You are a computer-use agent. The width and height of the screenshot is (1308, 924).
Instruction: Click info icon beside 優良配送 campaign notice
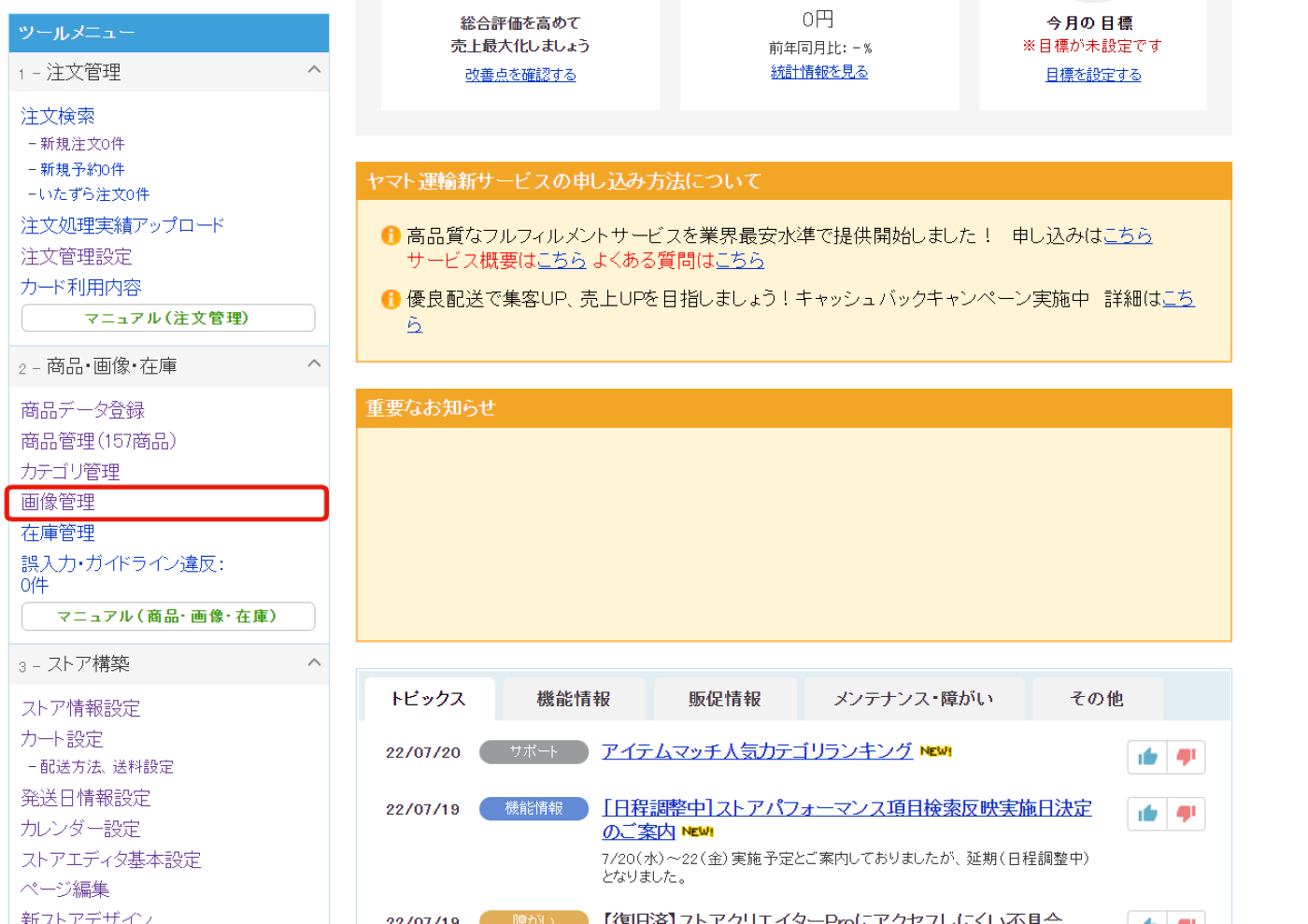(x=391, y=299)
